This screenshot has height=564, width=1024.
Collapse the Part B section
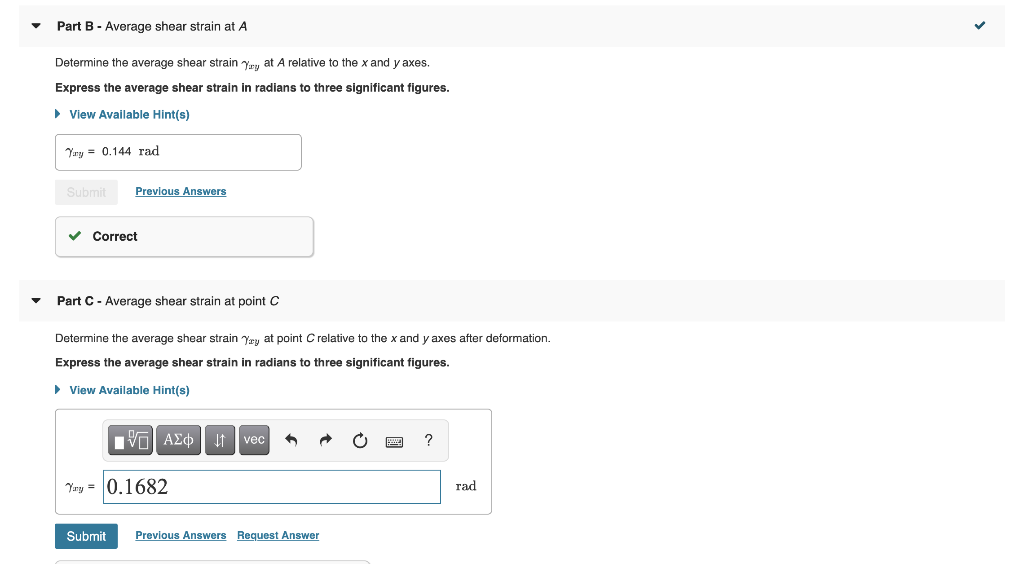[36, 26]
